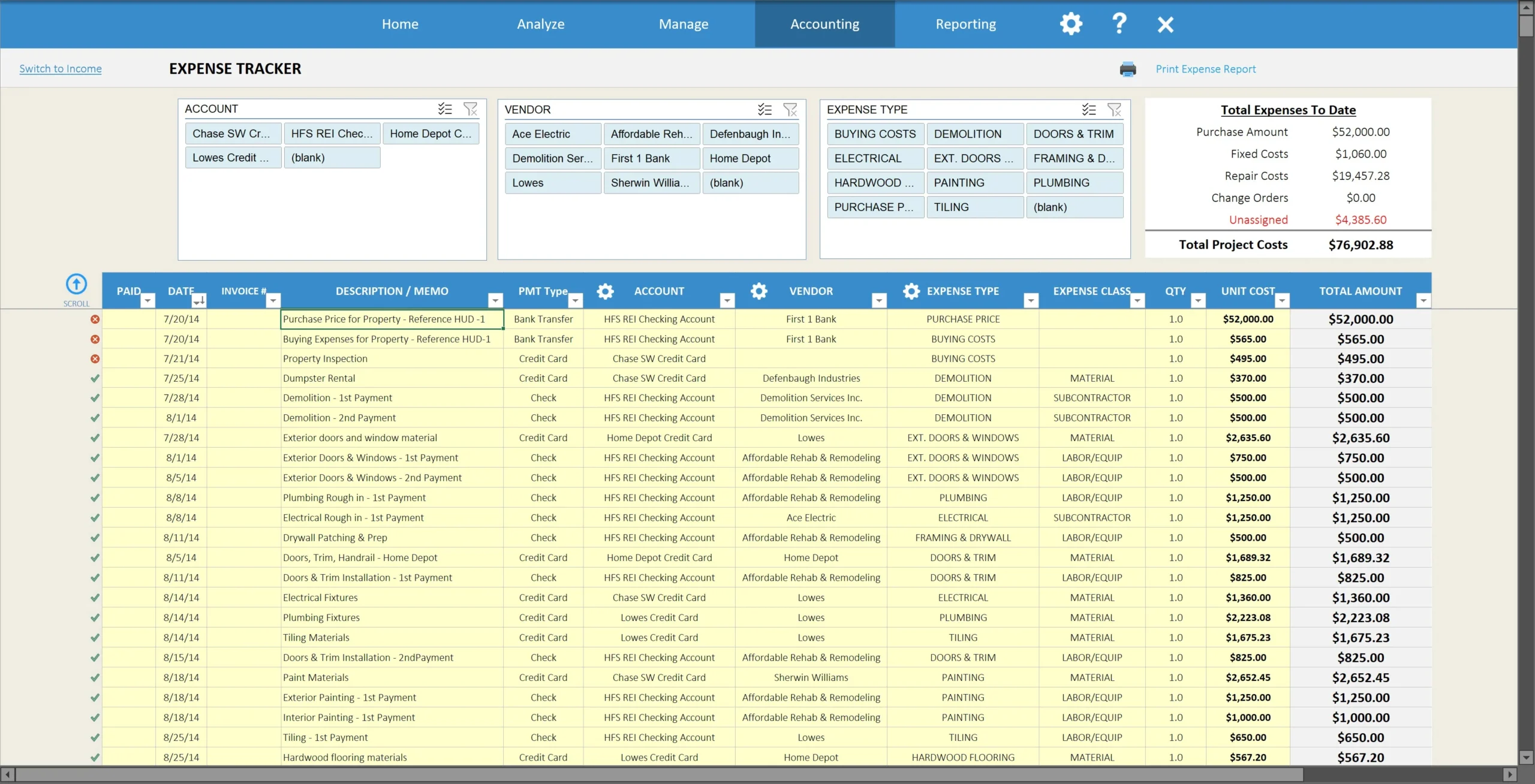Switch to the Analyze tab
This screenshot has height=784, width=1535.
[541, 24]
